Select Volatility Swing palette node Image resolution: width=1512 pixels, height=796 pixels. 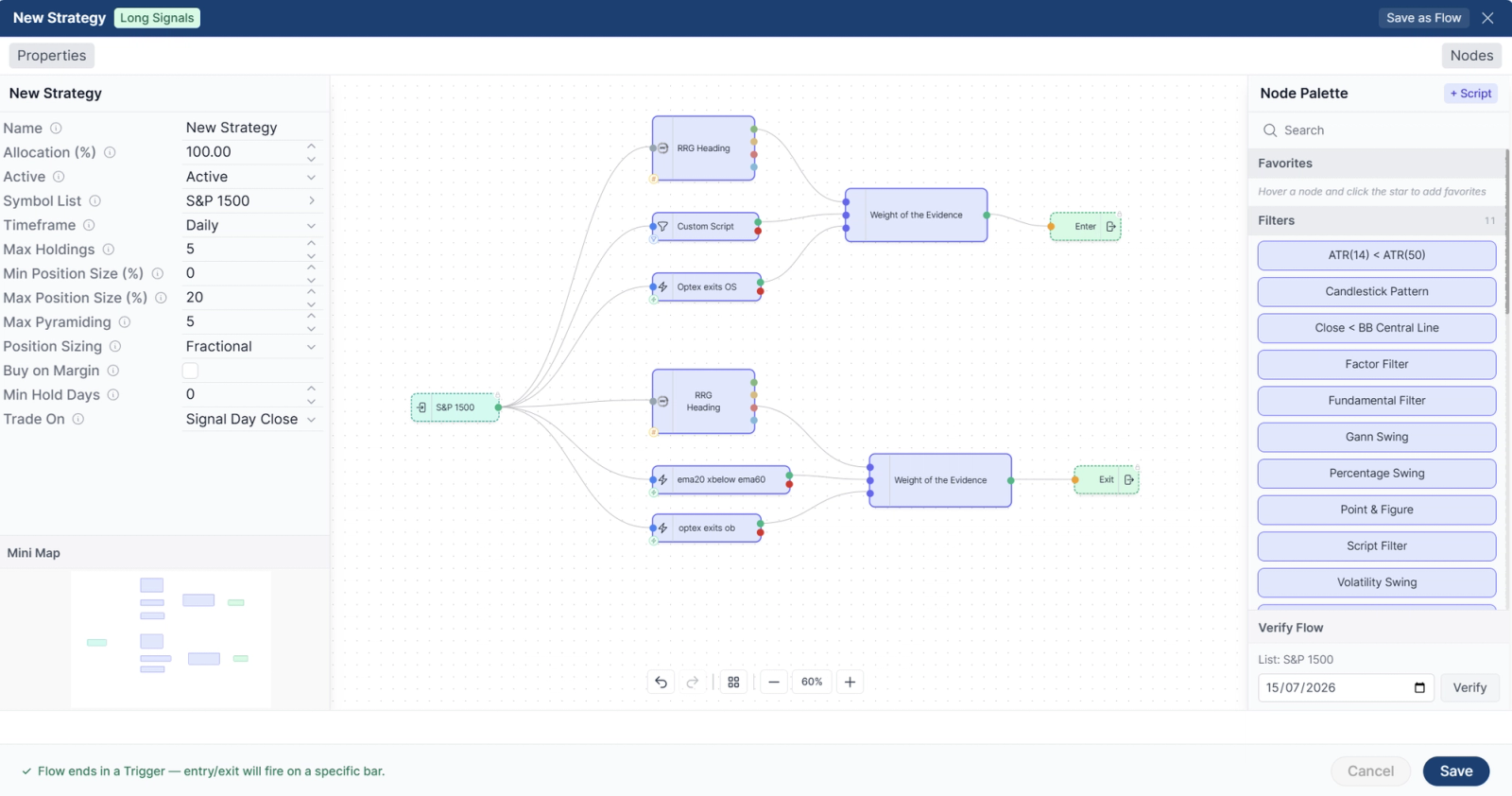coord(1377,582)
